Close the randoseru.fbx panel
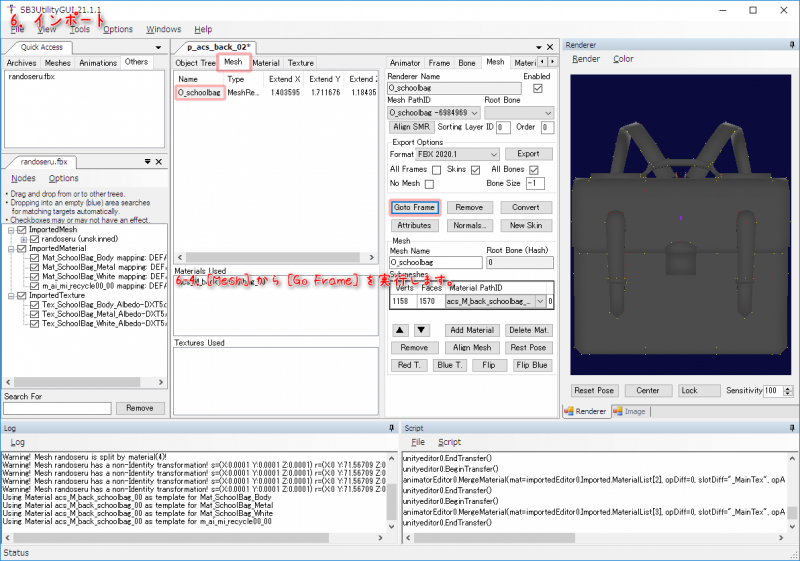 [158, 161]
